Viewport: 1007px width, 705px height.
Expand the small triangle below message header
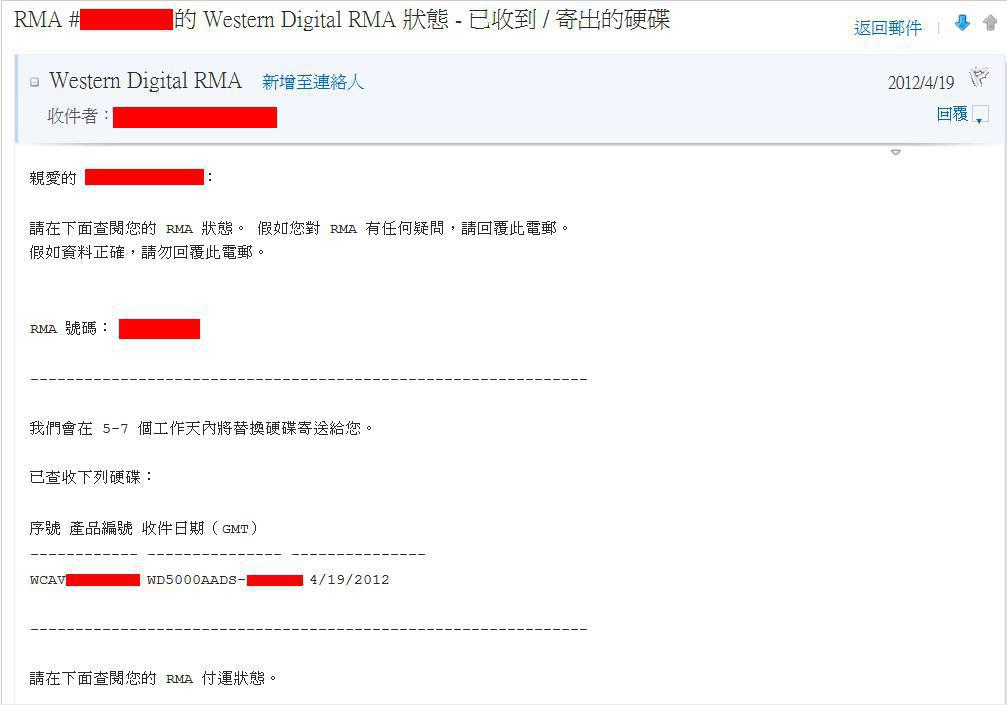coord(896,152)
